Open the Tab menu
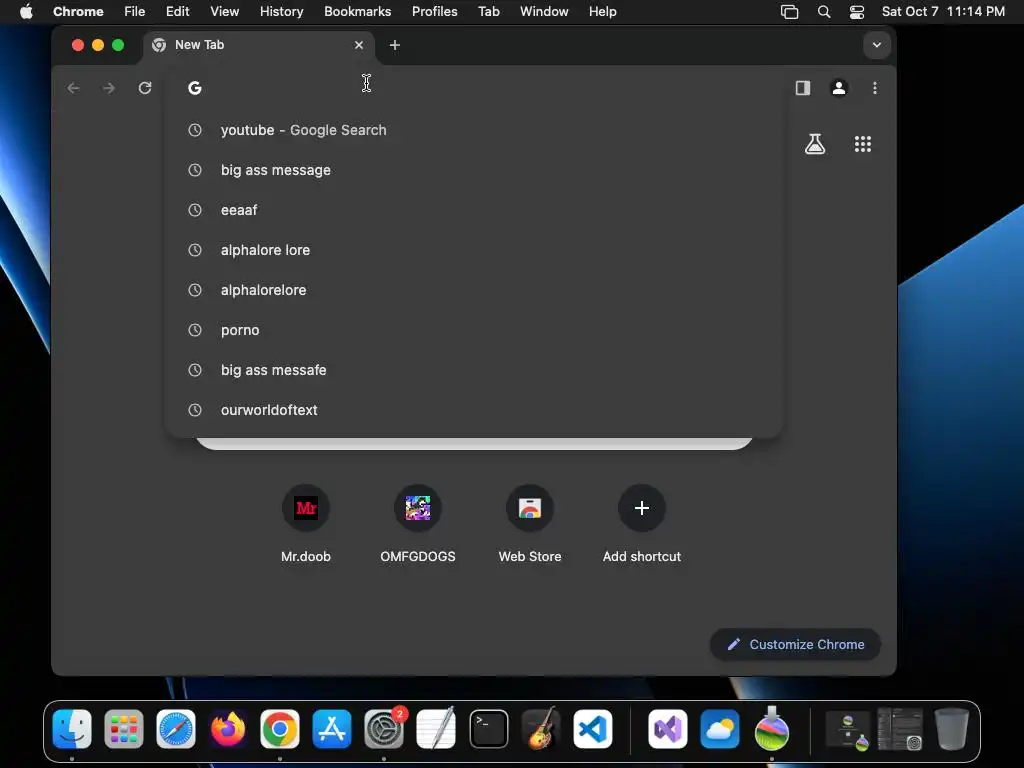1024x768 pixels. click(488, 12)
